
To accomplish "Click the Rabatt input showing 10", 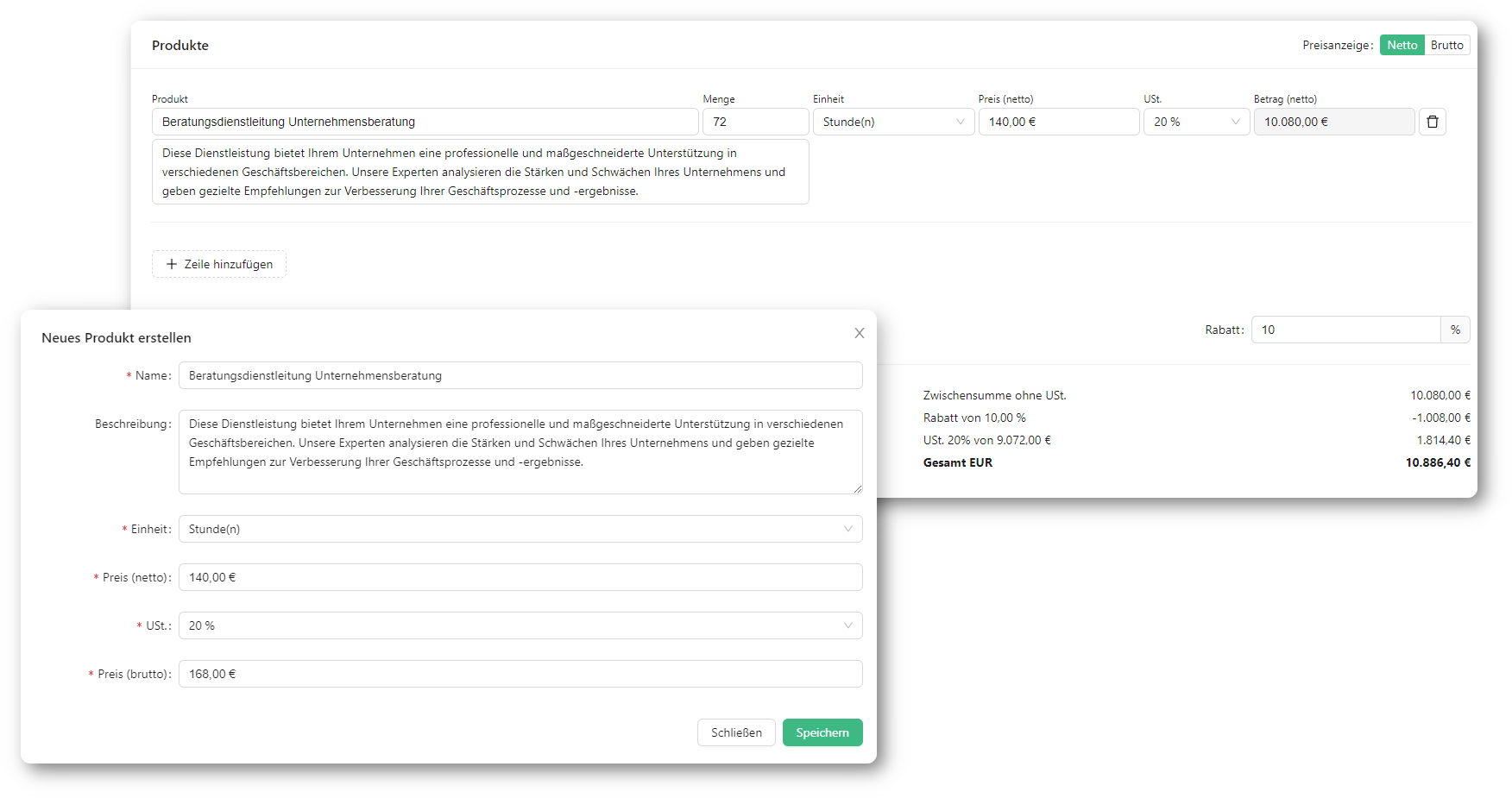I will [x=1345, y=330].
